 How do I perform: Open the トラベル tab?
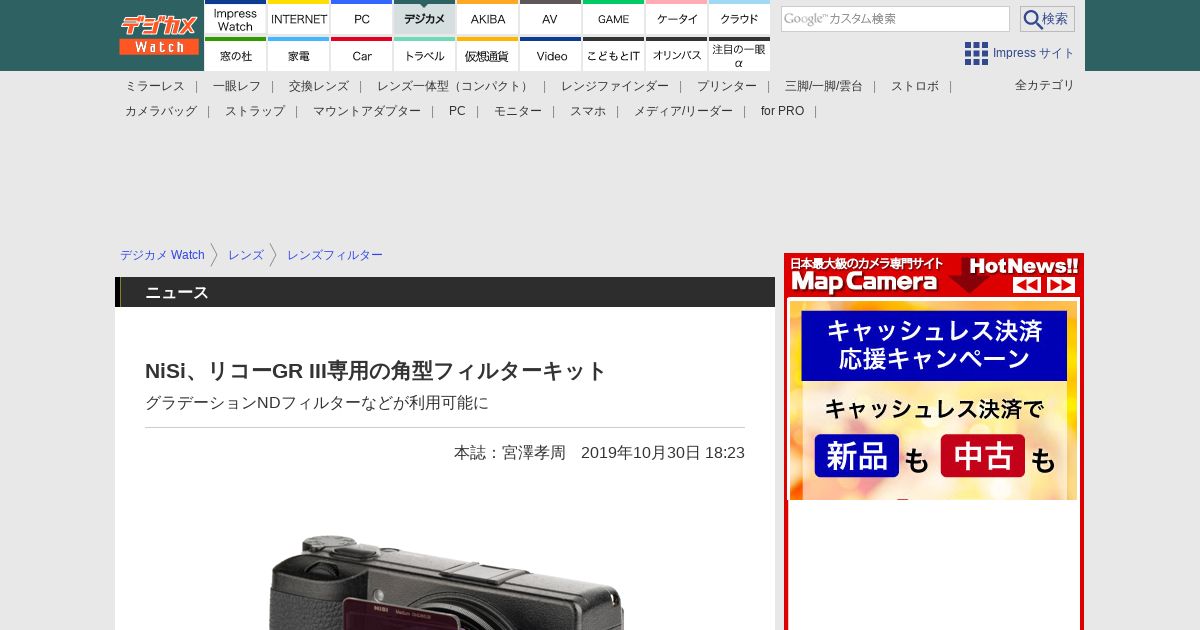pos(425,54)
